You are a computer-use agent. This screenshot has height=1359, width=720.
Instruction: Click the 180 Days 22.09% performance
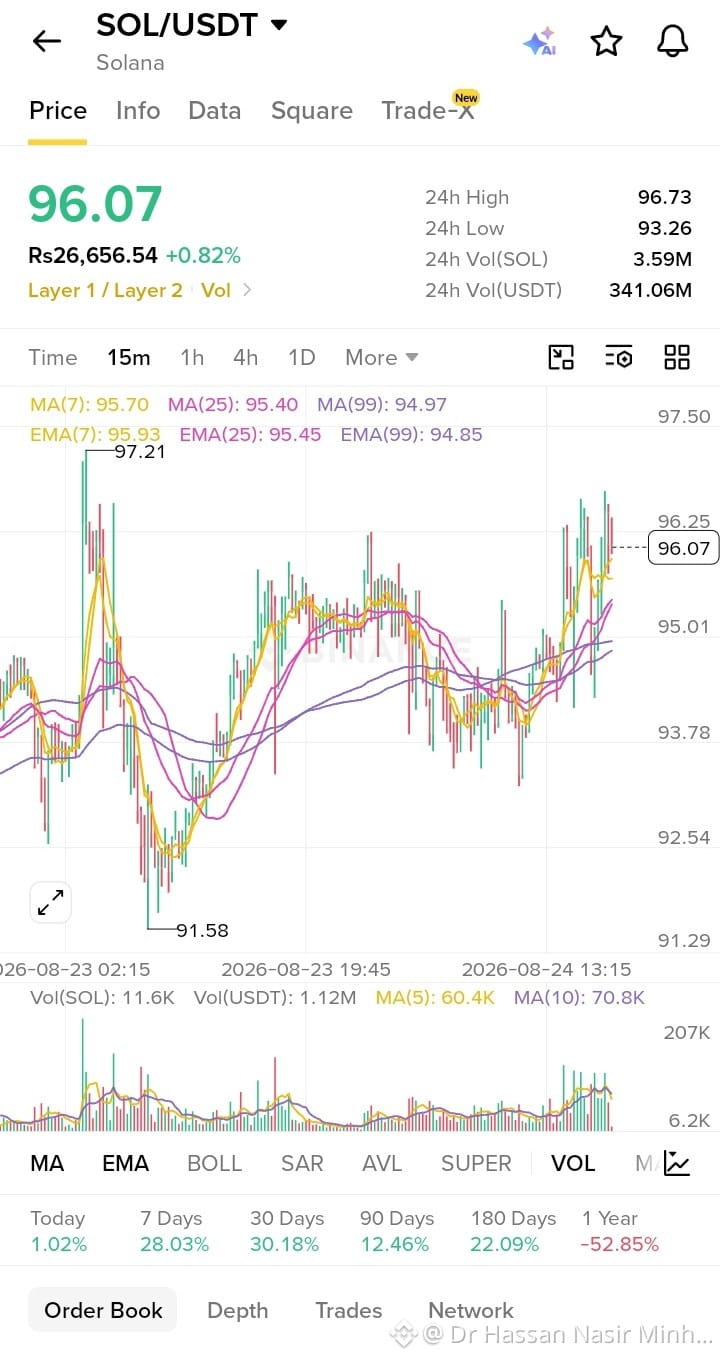click(x=513, y=1231)
